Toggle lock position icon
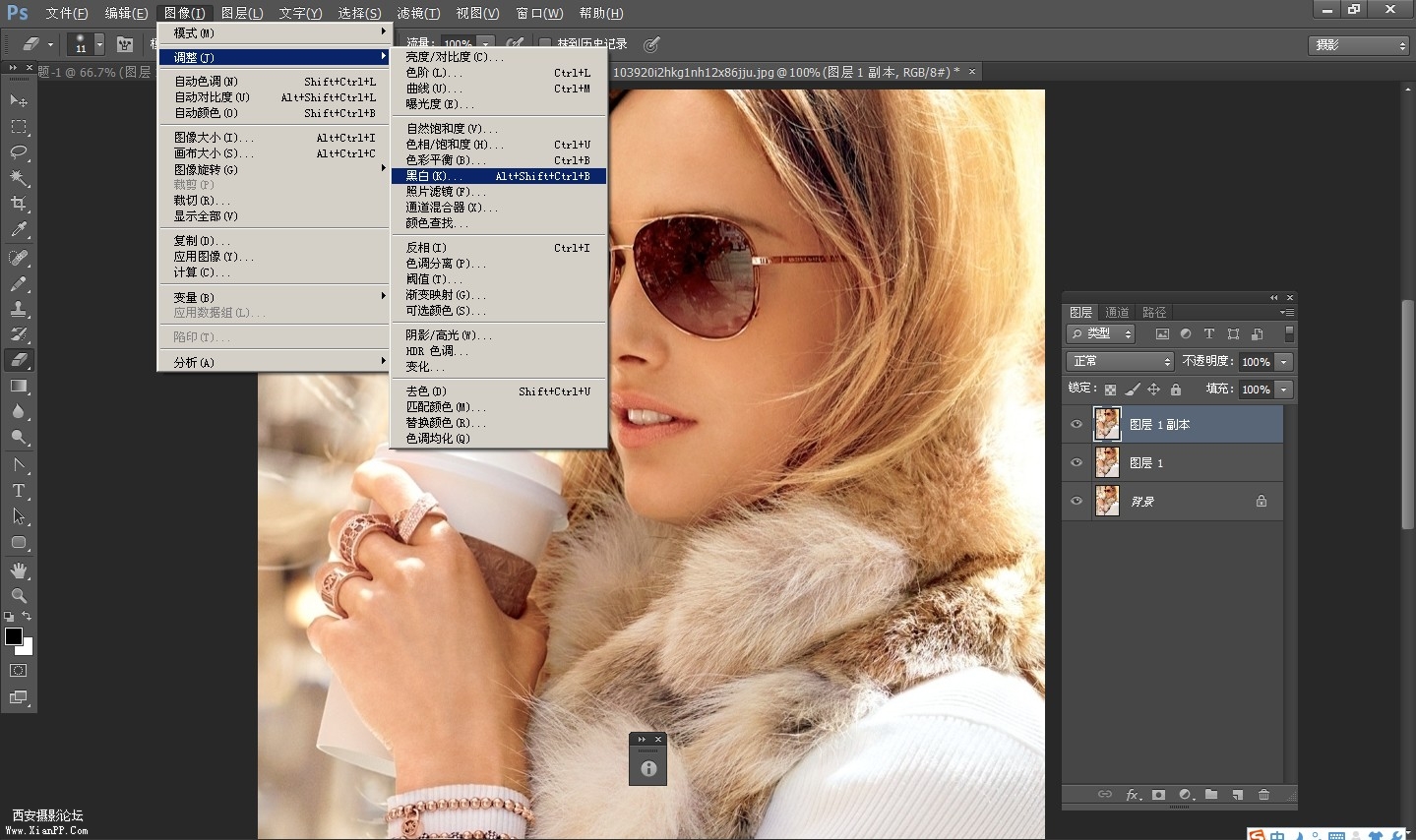 (x=1153, y=390)
